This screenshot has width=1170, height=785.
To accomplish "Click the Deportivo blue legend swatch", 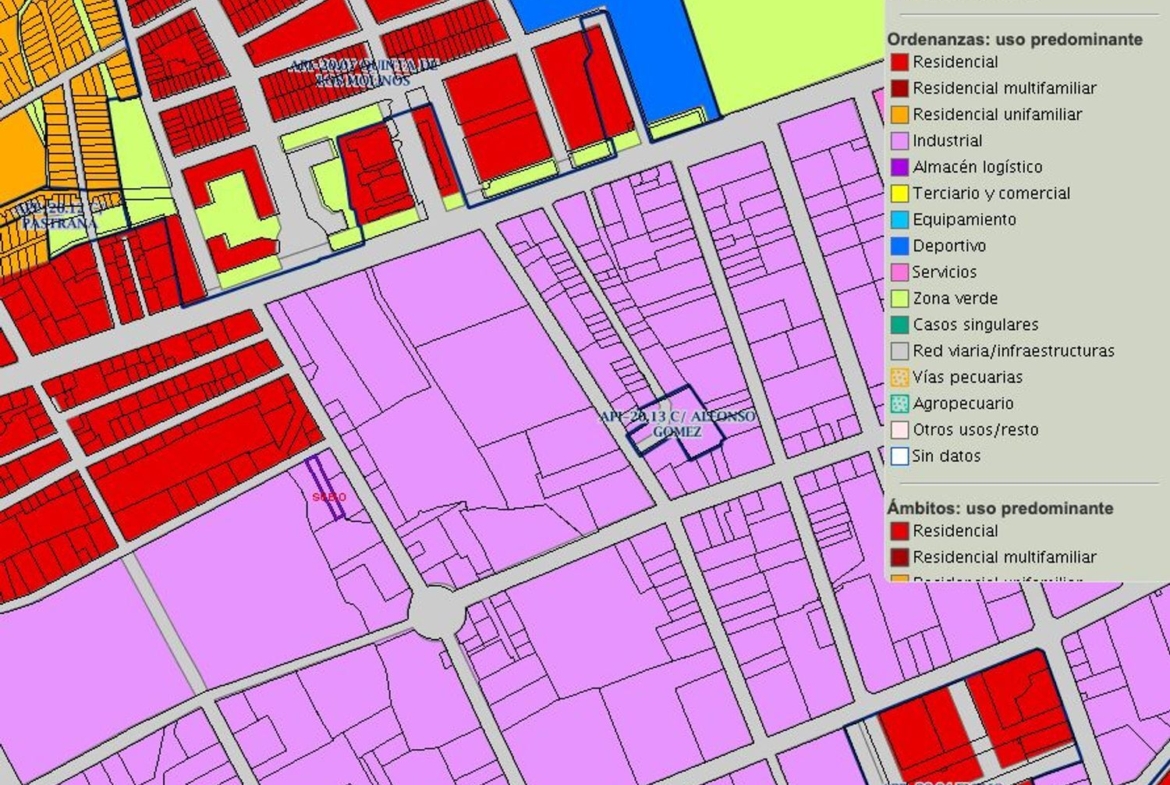I will 899,246.
